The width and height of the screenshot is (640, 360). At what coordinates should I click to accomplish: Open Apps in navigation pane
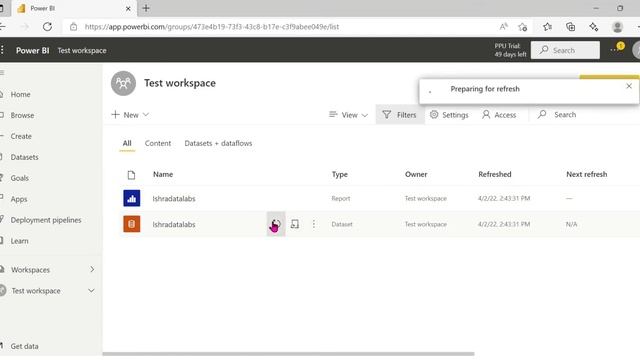(x=19, y=199)
